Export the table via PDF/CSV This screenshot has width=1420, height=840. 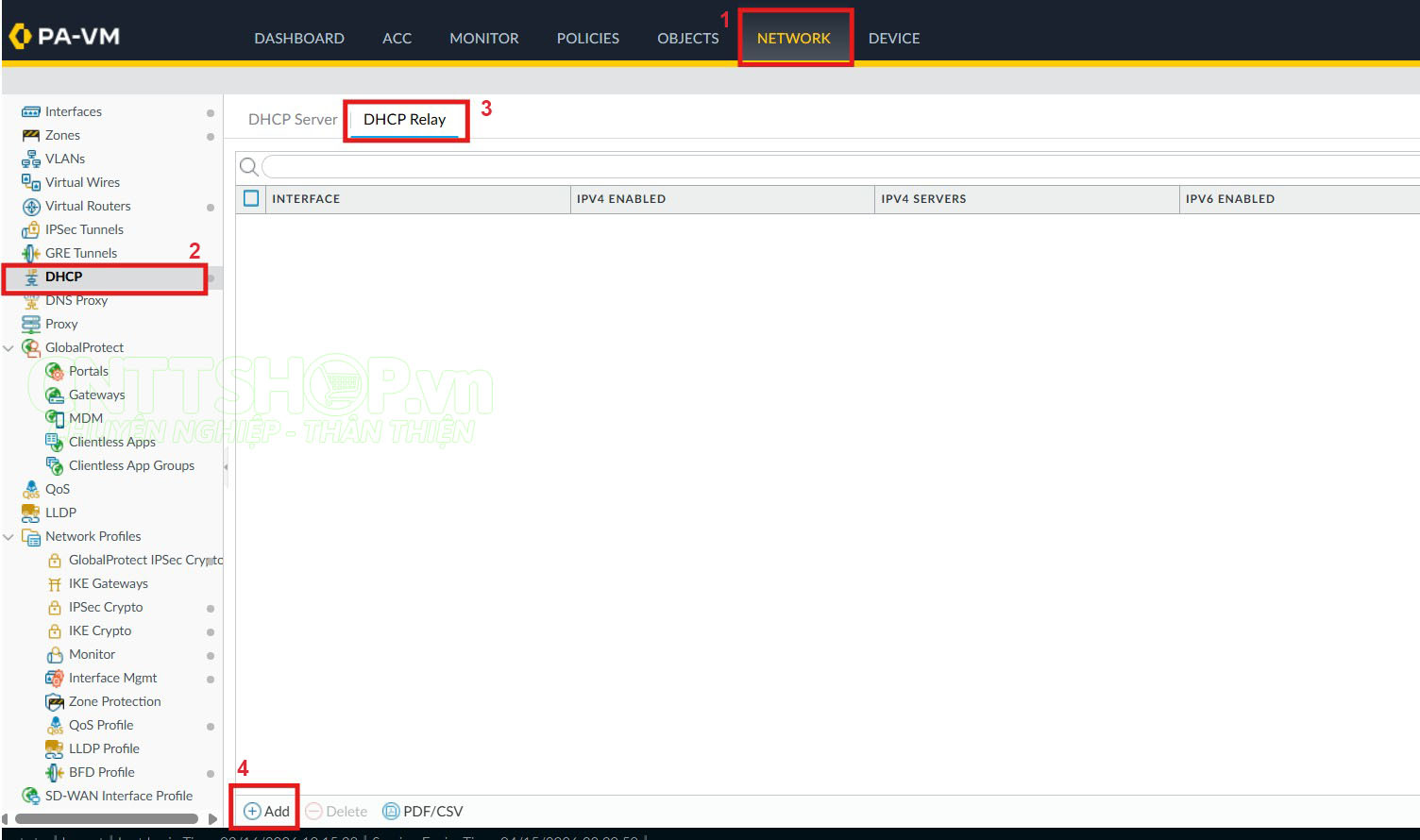click(423, 811)
